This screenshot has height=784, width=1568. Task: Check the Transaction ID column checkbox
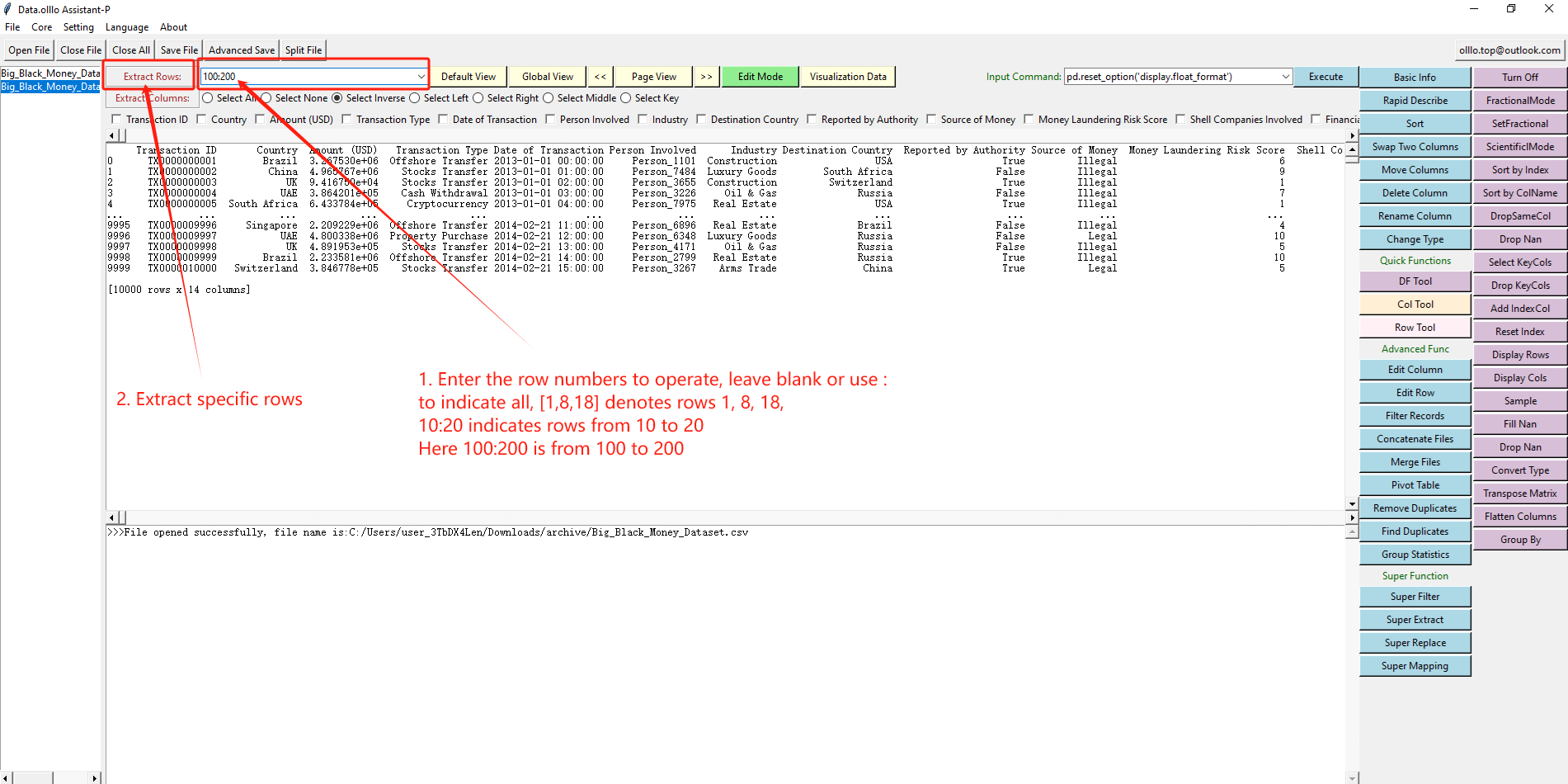(x=116, y=120)
